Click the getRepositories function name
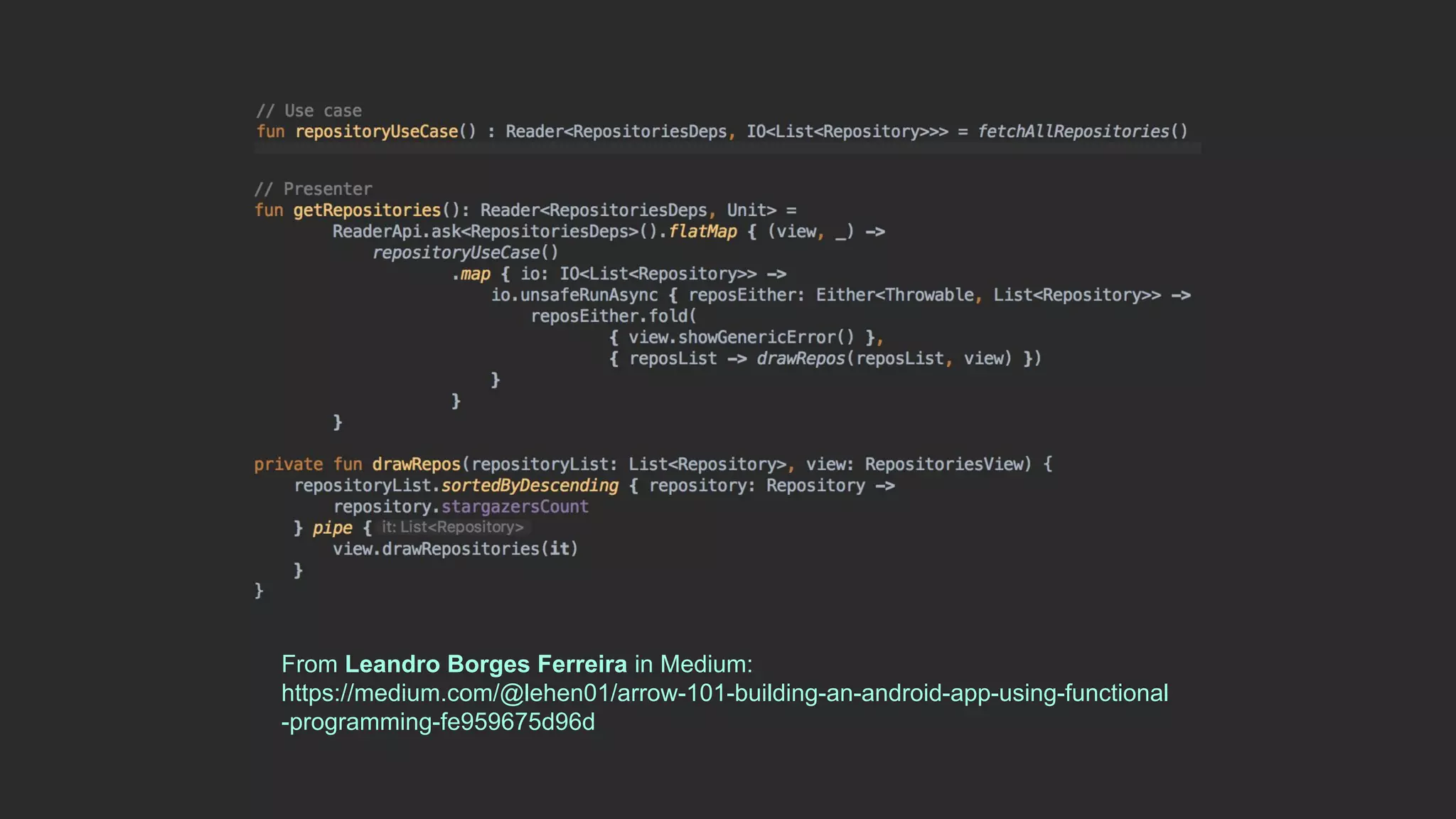 (367, 210)
